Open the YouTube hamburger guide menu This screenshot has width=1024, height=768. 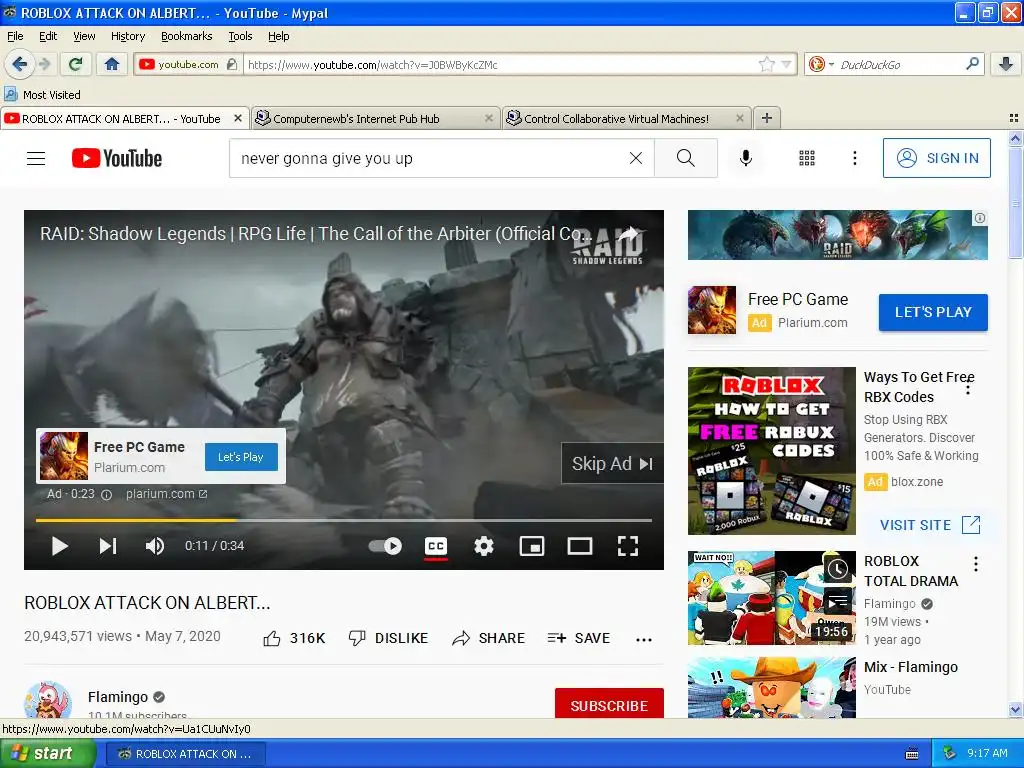click(x=36, y=158)
